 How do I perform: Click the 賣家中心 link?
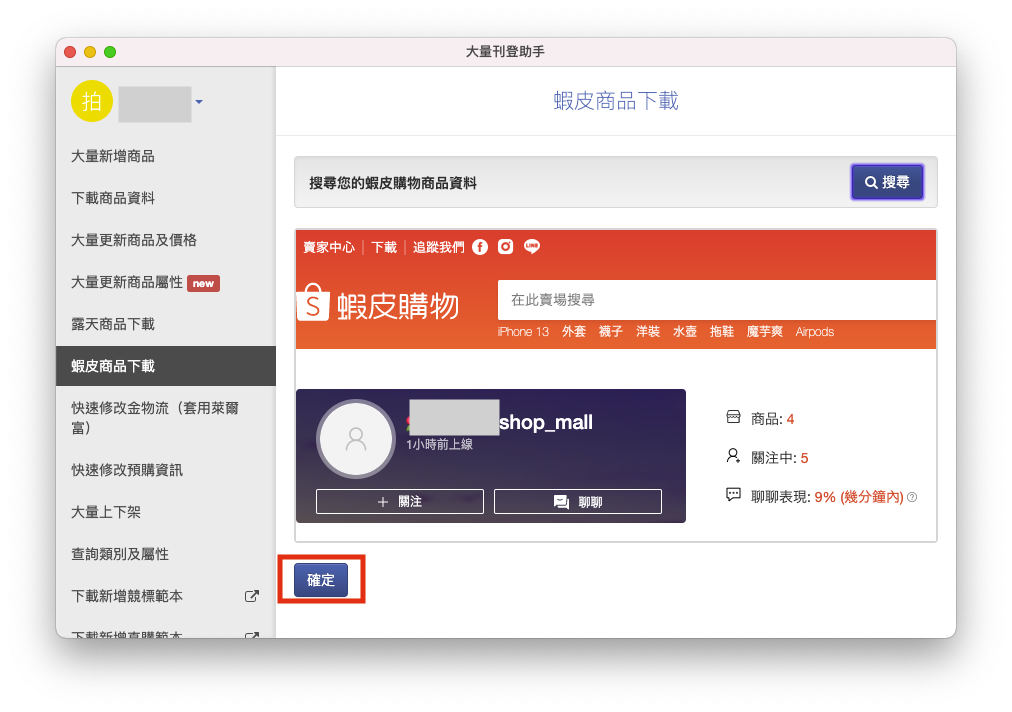pos(329,247)
